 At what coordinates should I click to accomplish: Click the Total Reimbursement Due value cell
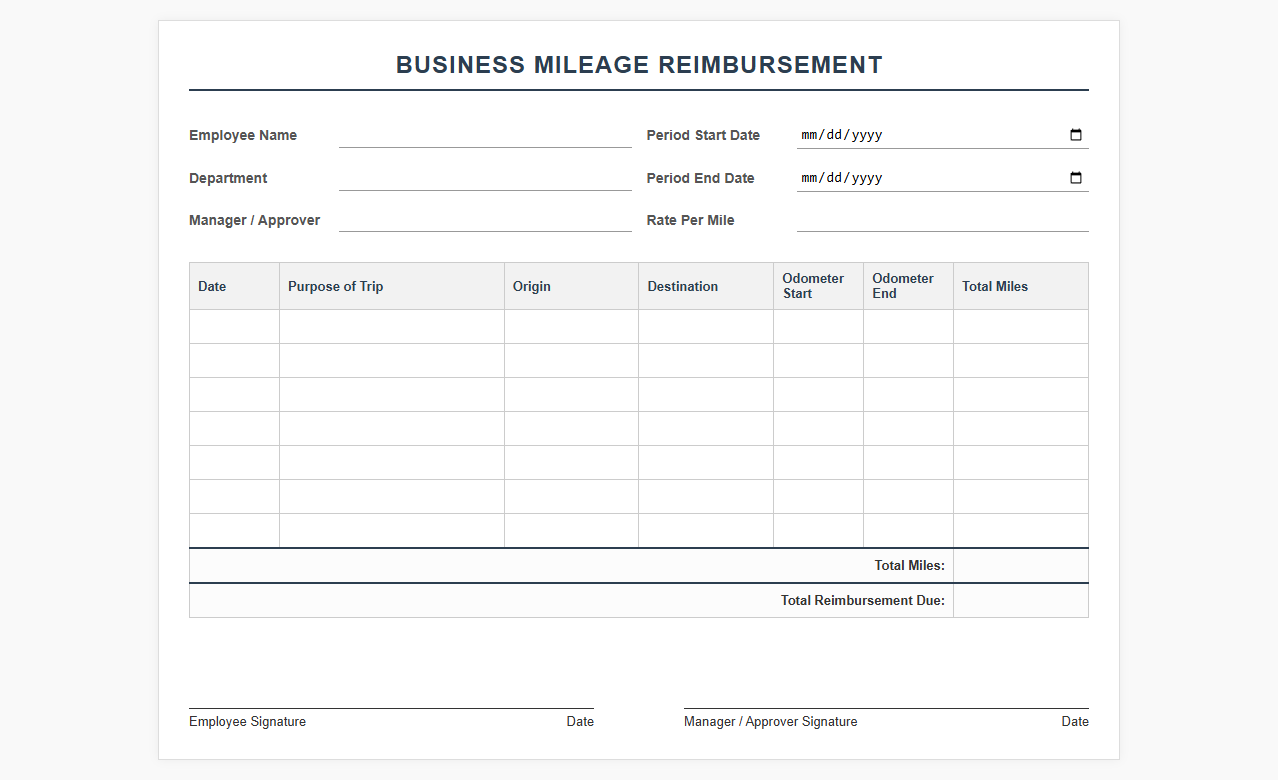[x=1021, y=601]
